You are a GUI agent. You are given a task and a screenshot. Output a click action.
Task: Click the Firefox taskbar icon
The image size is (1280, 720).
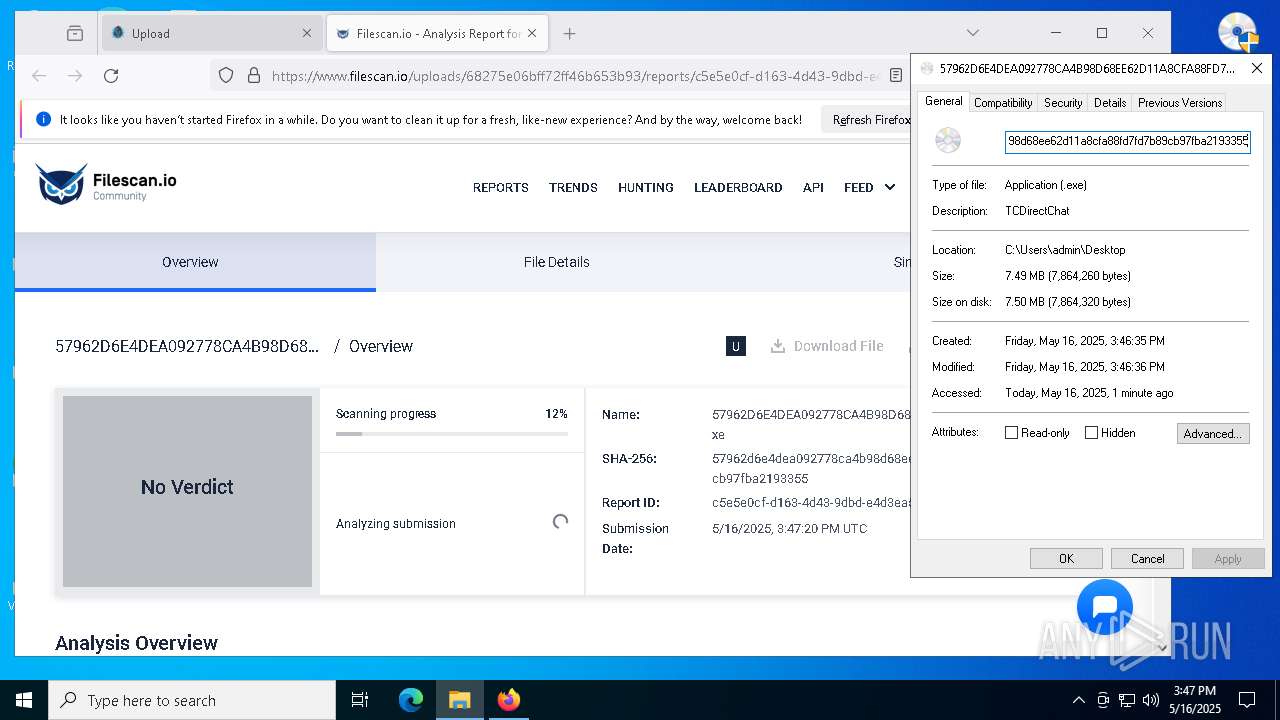(x=509, y=700)
